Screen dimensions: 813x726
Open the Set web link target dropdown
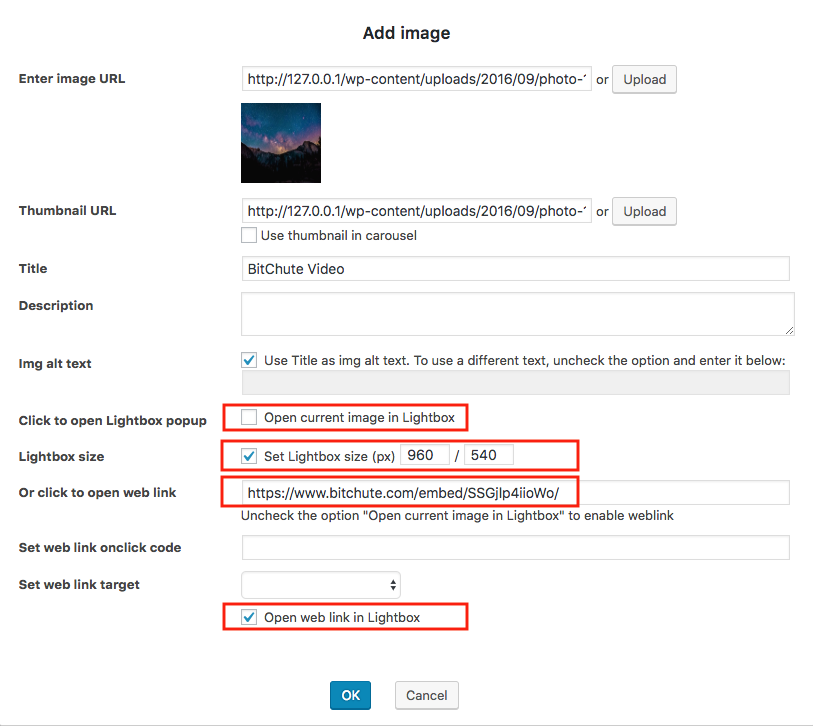point(321,585)
